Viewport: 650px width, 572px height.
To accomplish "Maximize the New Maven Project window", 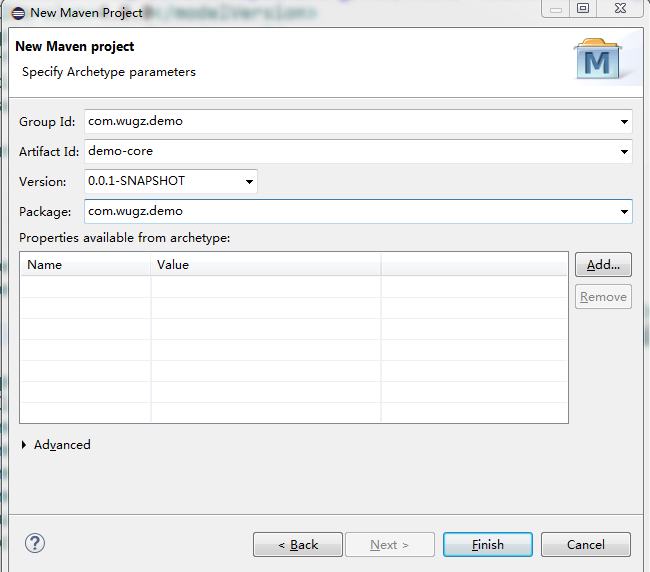I will tap(583, 8).
